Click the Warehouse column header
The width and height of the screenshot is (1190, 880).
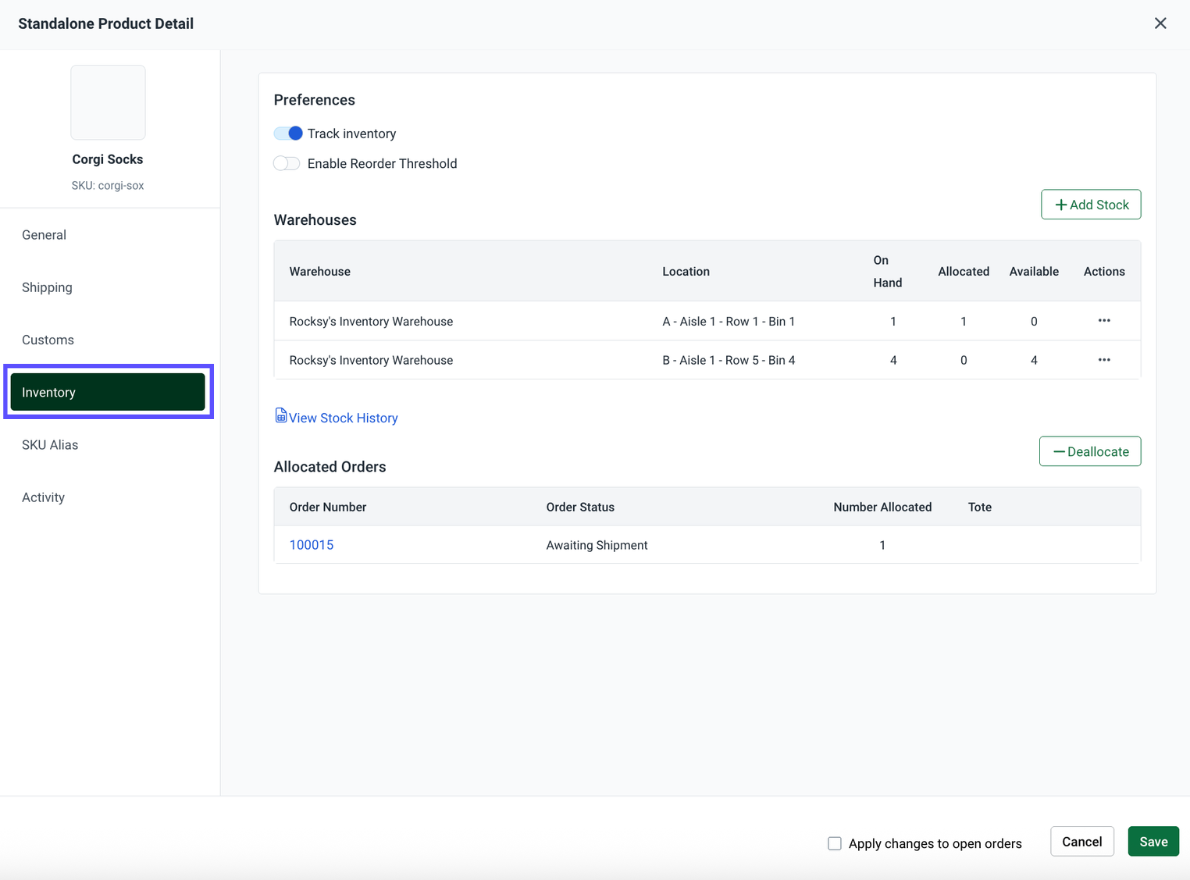[320, 272]
